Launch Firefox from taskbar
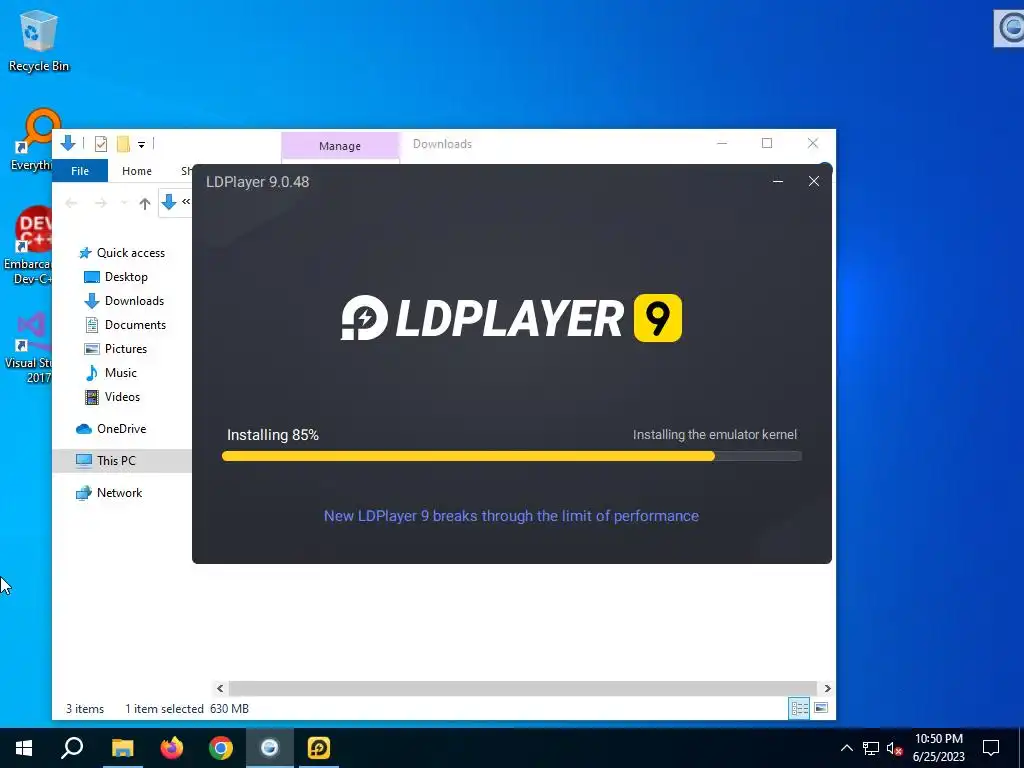1024x768 pixels. (x=172, y=748)
